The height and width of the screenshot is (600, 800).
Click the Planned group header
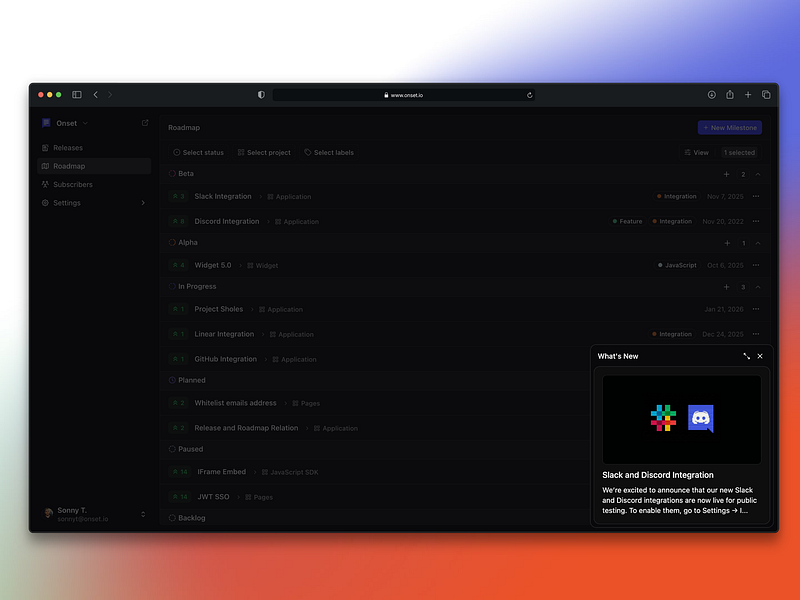click(191, 380)
